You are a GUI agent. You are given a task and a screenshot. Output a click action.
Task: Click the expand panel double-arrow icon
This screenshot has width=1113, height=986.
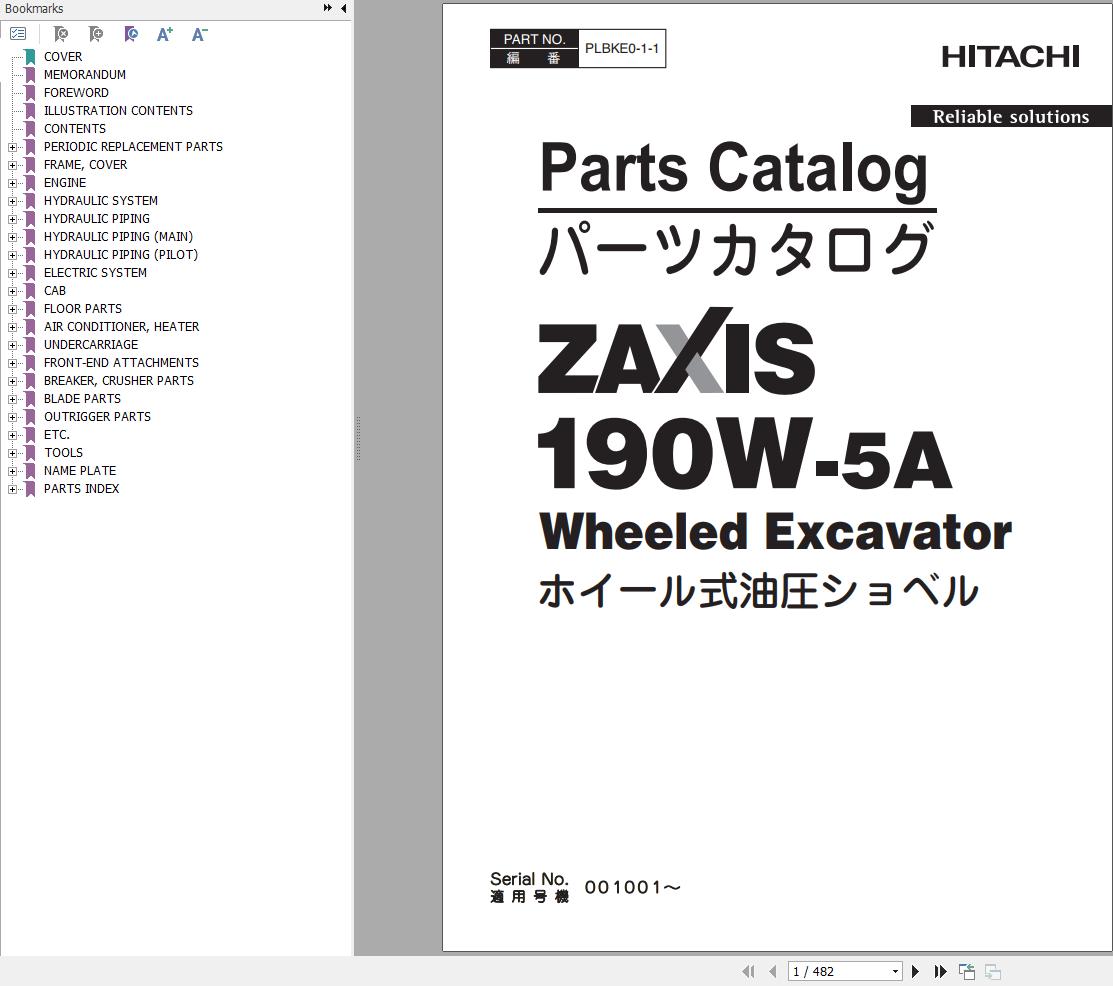click(327, 8)
